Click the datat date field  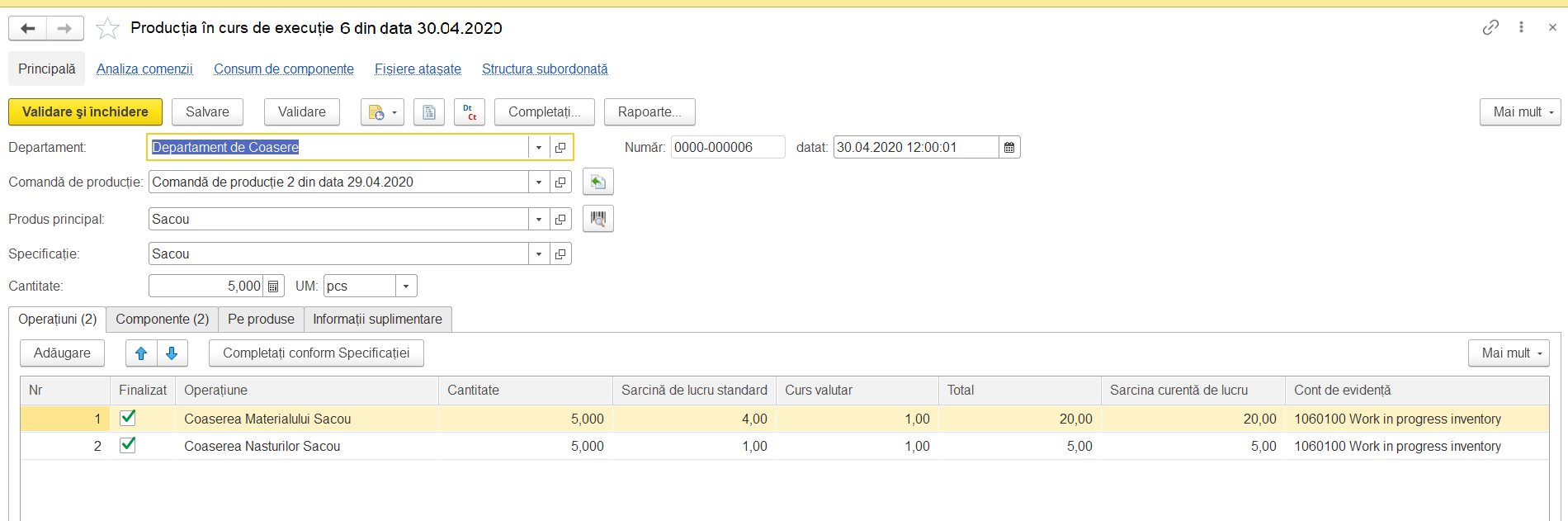point(915,148)
